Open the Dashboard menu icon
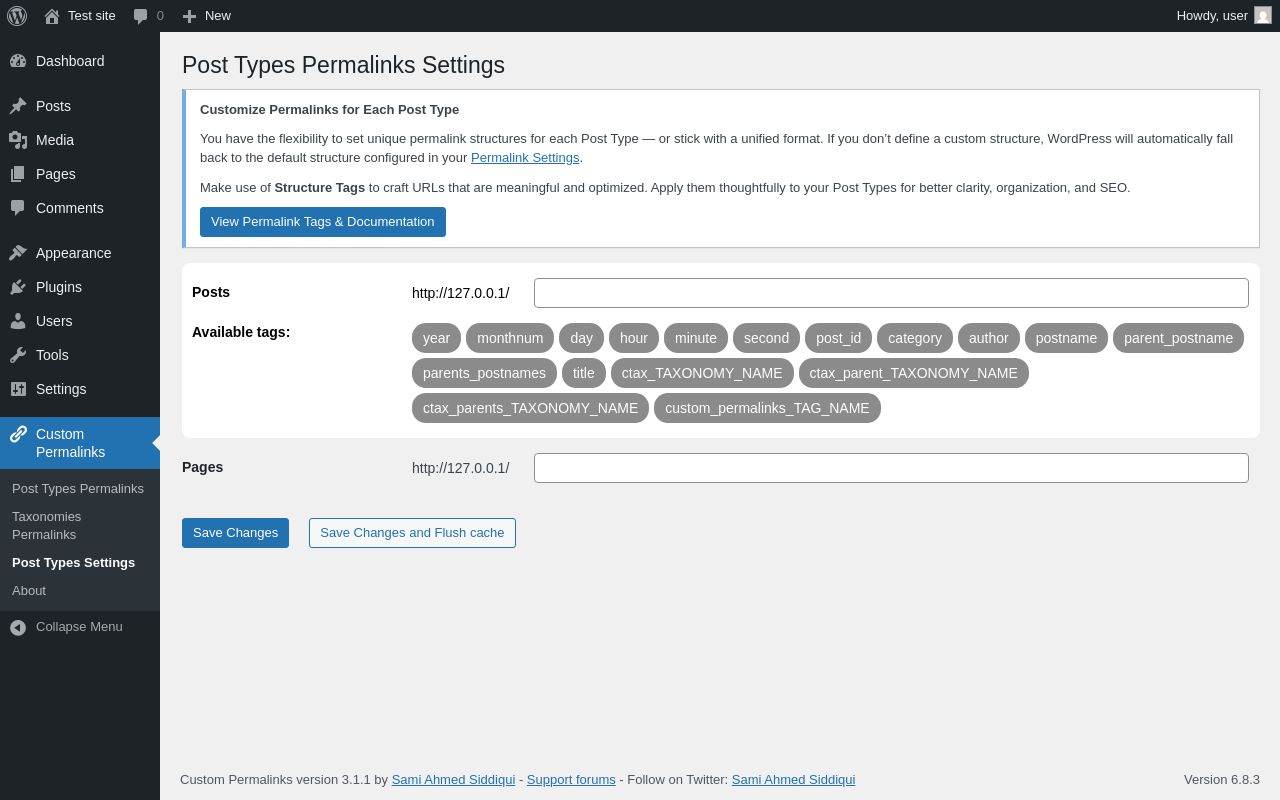 18,61
